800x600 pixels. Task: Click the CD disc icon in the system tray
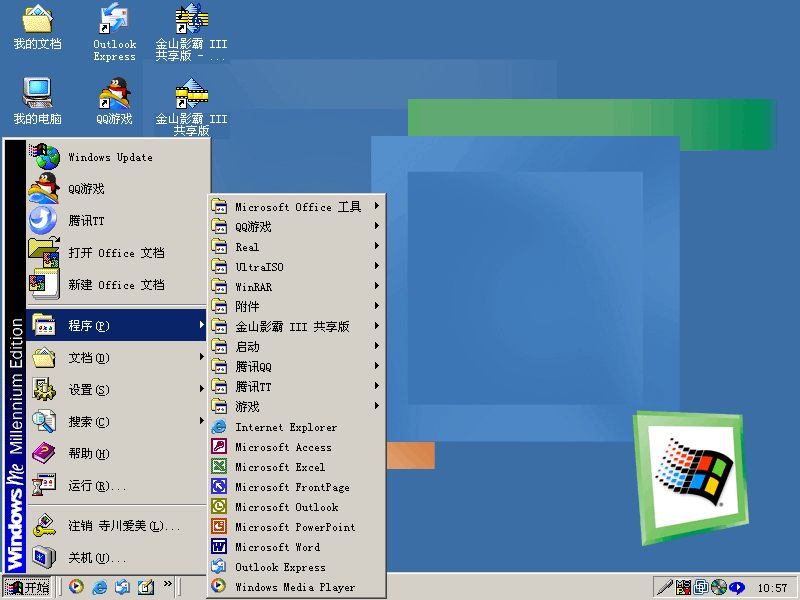718,587
